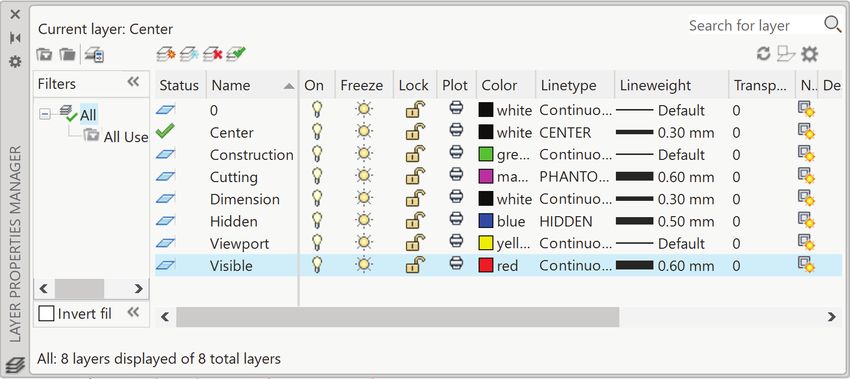This screenshot has width=850, height=379.
Task: Click the New Property Filter icon
Action: (44, 54)
